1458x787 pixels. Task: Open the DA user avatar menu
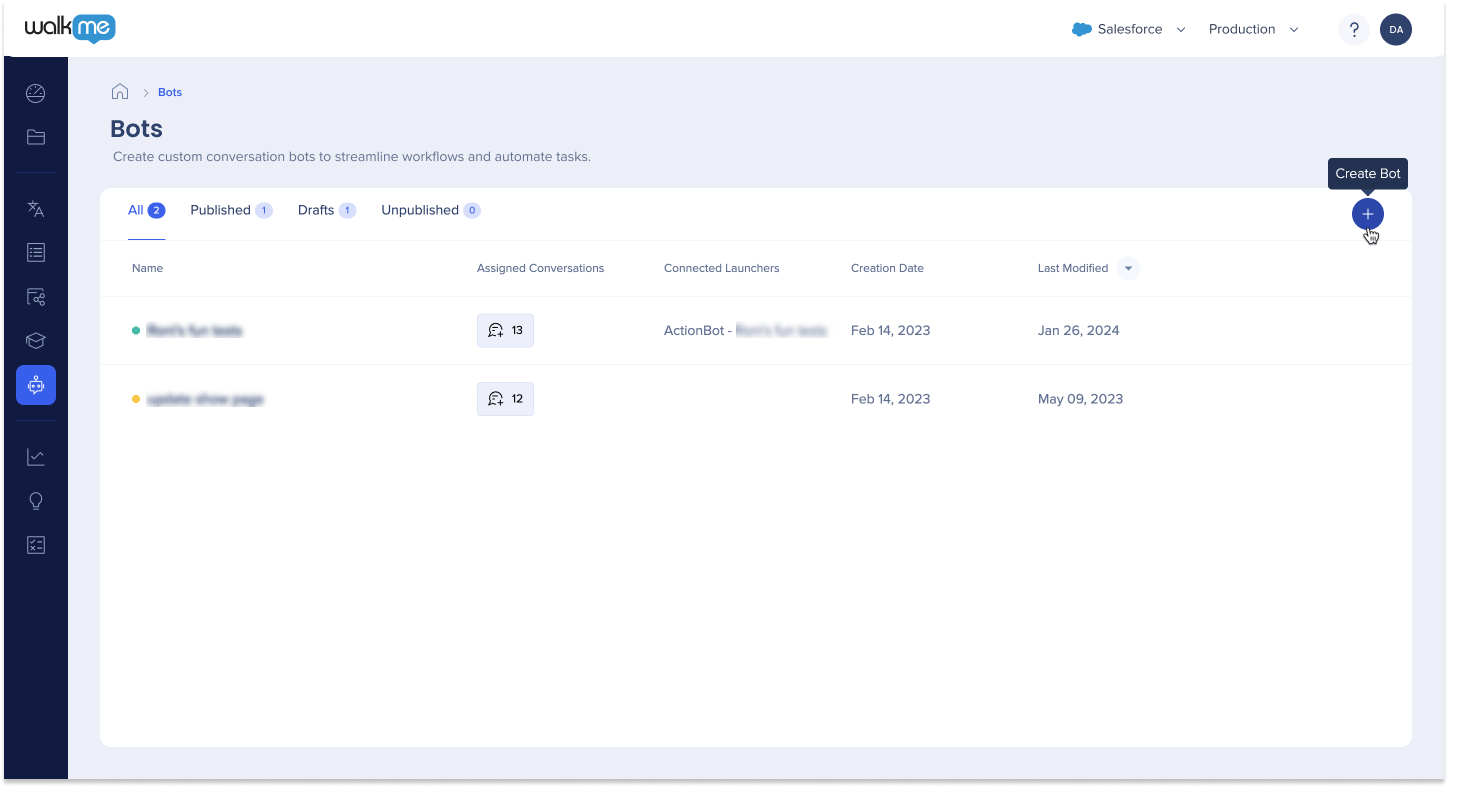pos(1396,30)
